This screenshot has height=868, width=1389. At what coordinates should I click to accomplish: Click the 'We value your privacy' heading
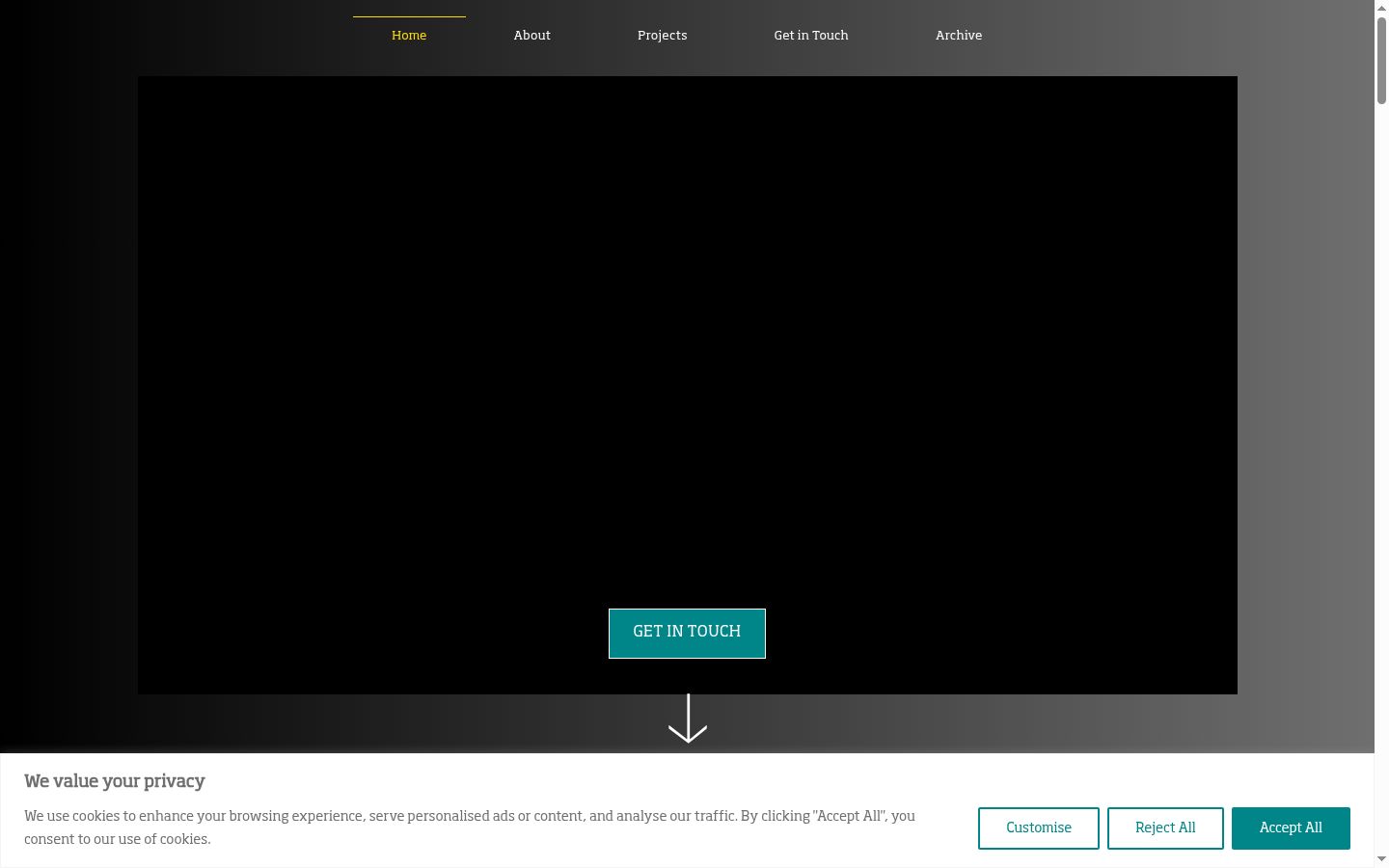(115, 781)
